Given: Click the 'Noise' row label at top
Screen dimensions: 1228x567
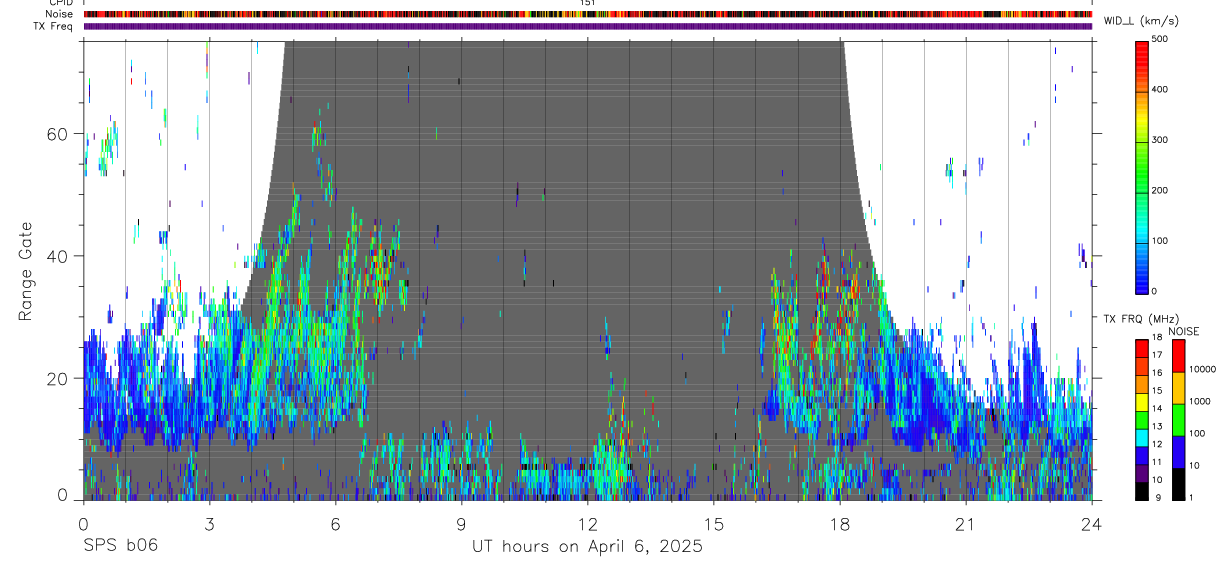Looking at the screenshot, I should tap(61, 14).
